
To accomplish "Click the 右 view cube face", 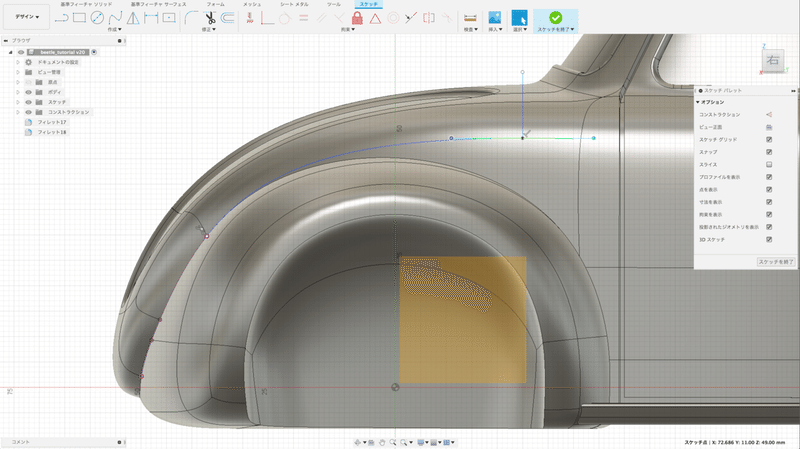I will coord(773,62).
